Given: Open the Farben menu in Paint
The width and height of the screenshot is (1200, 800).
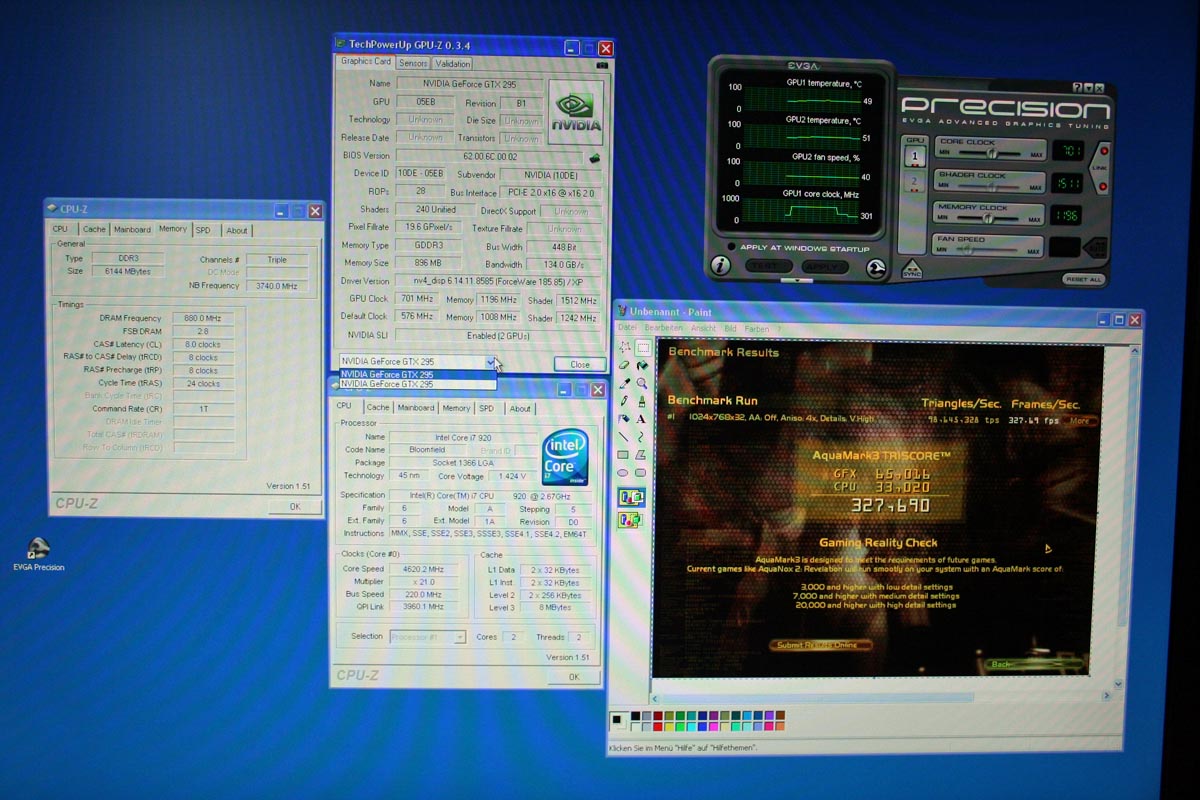Looking at the screenshot, I should pos(757,328).
